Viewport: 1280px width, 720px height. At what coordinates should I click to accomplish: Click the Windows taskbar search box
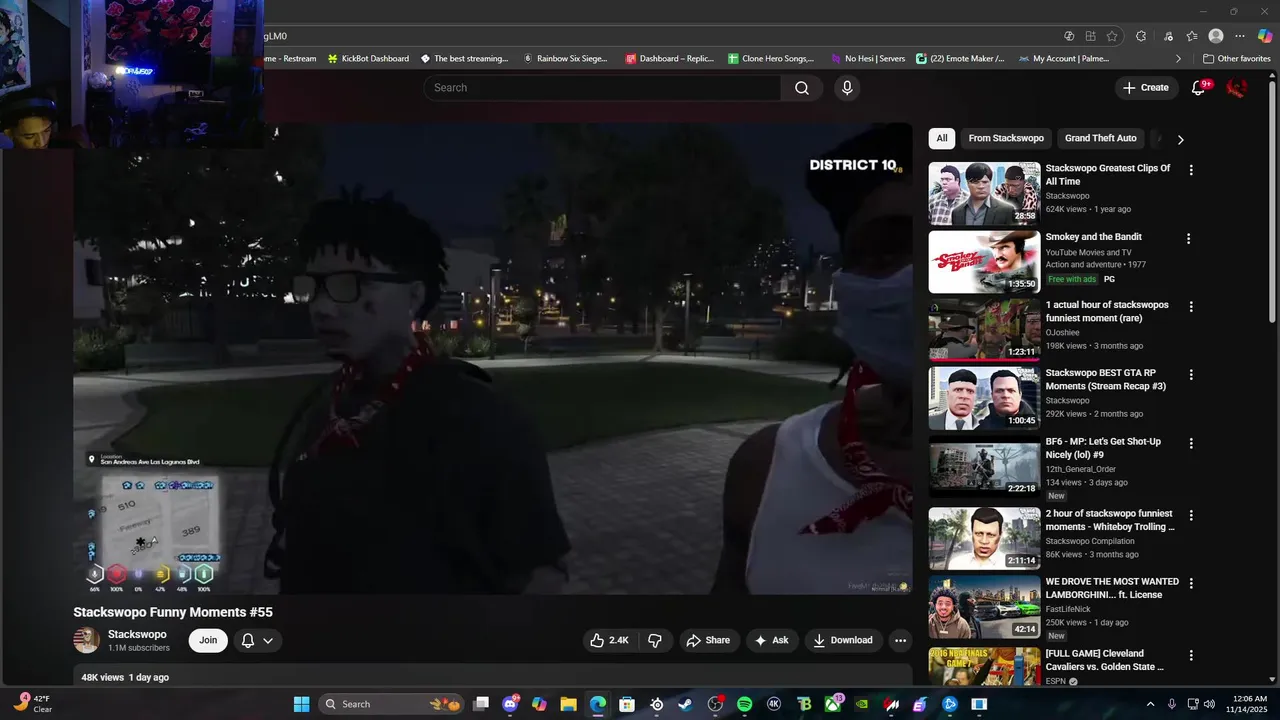tap(390, 704)
